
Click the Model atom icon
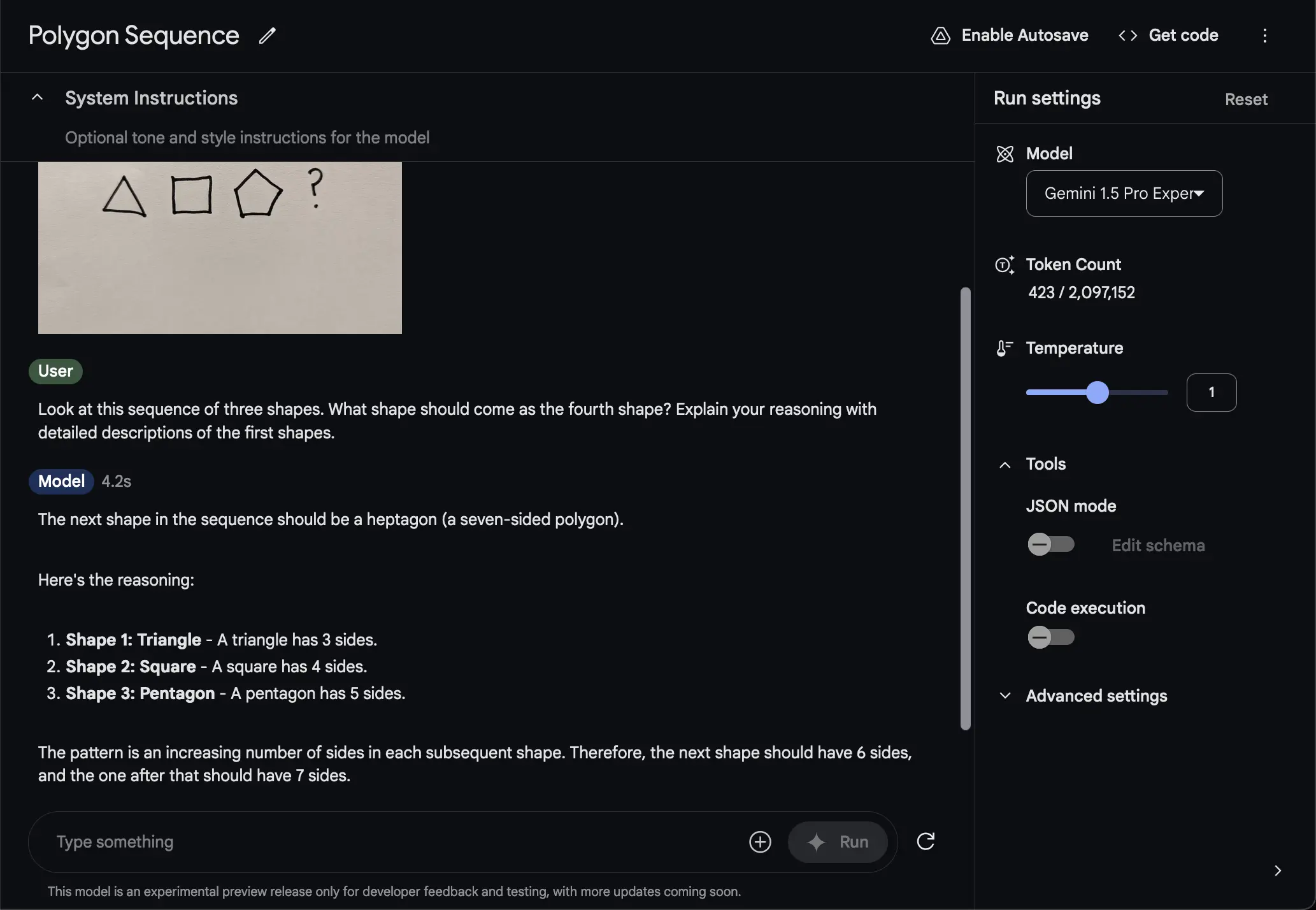[x=1005, y=154]
